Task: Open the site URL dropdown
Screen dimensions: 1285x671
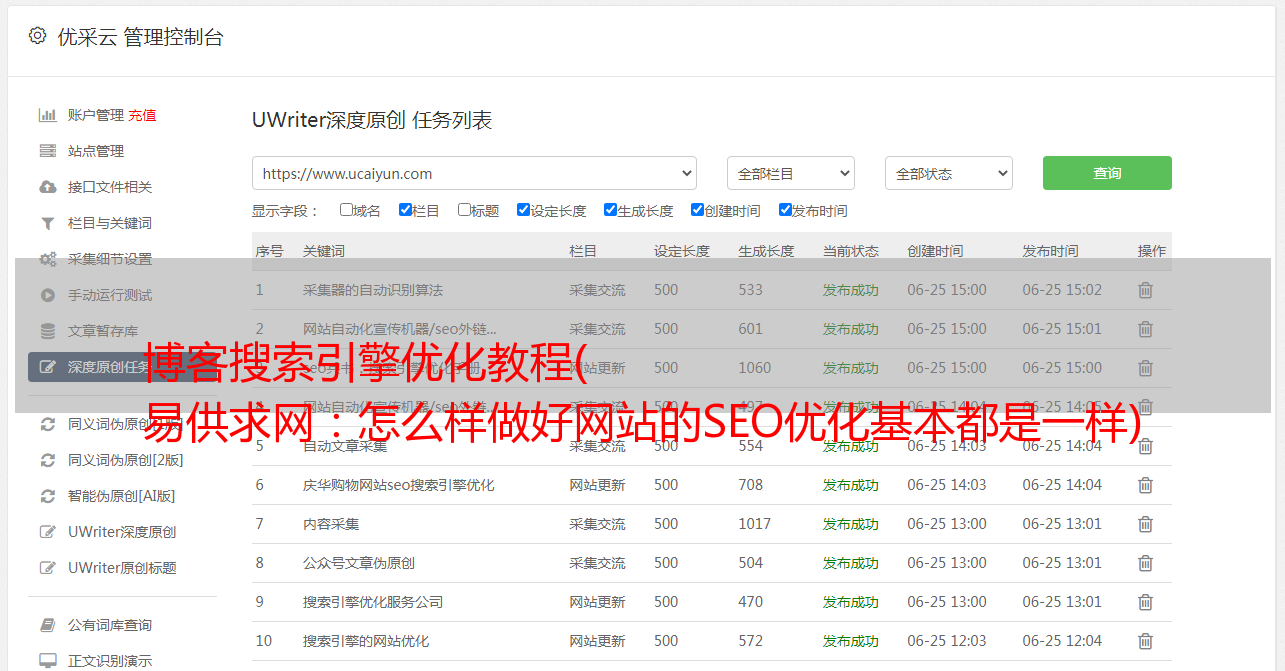Action: tap(474, 173)
